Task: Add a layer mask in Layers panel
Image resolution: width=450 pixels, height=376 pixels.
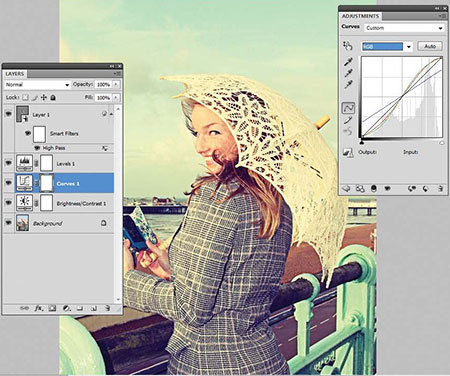Action: (52, 308)
